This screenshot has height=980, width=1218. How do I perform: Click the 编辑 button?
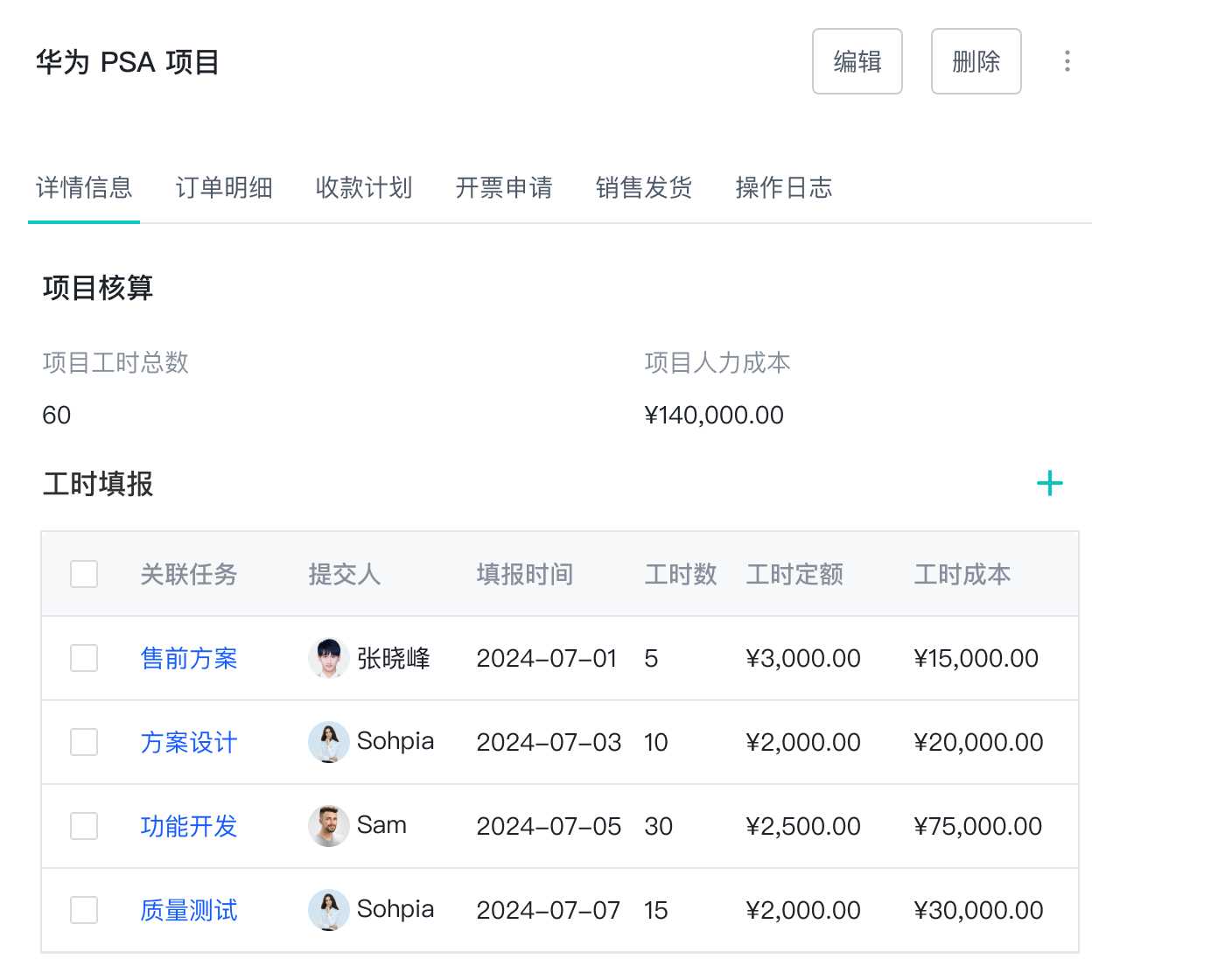[857, 61]
